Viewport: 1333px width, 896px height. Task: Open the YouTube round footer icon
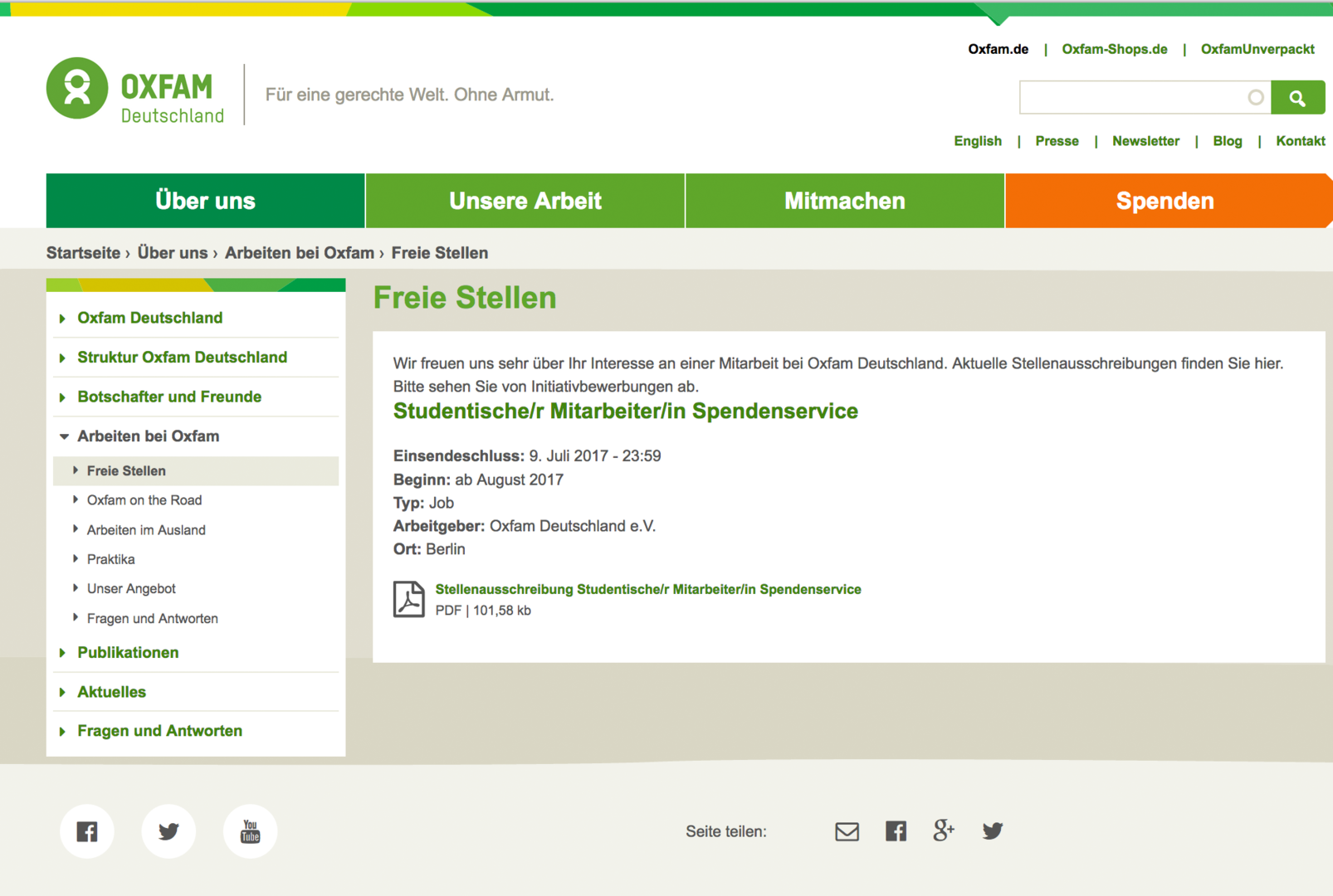[x=250, y=831]
